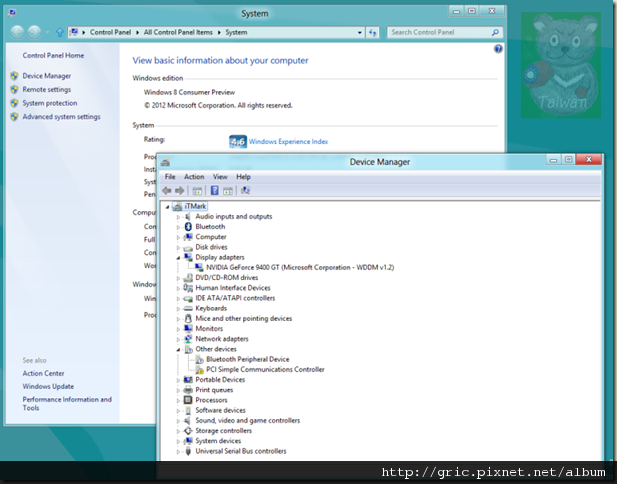Open the View menu in Device Manager
The image size is (617, 484).
(x=220, y=177)
